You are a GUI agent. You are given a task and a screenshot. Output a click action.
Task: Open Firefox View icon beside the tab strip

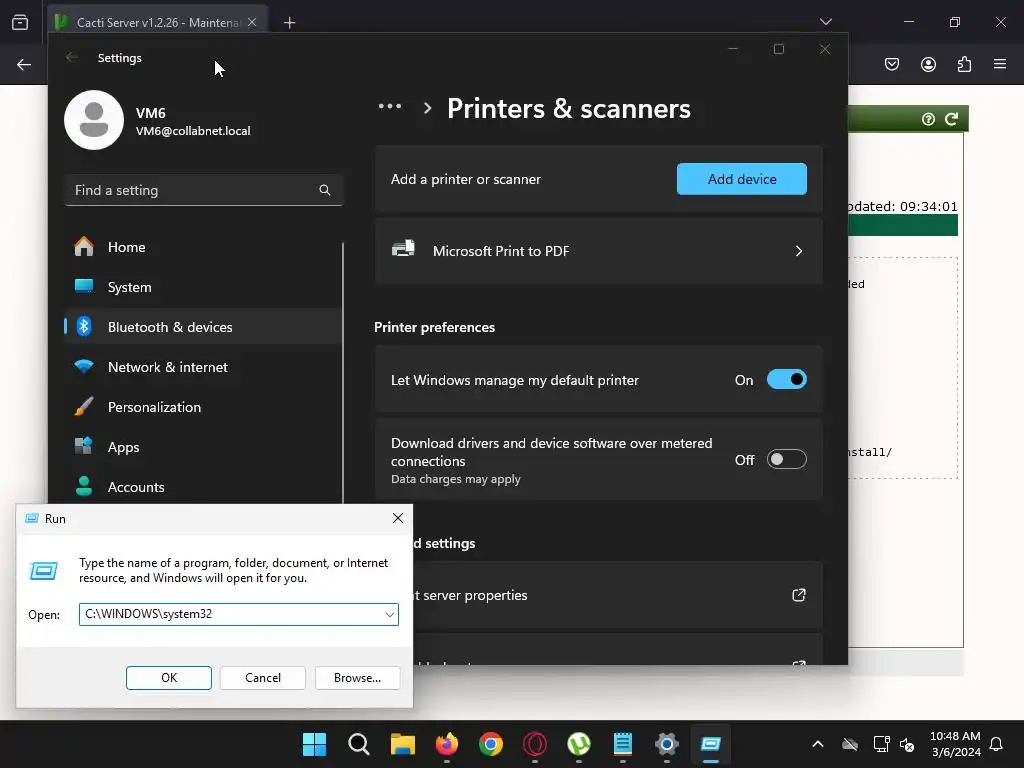20,22
